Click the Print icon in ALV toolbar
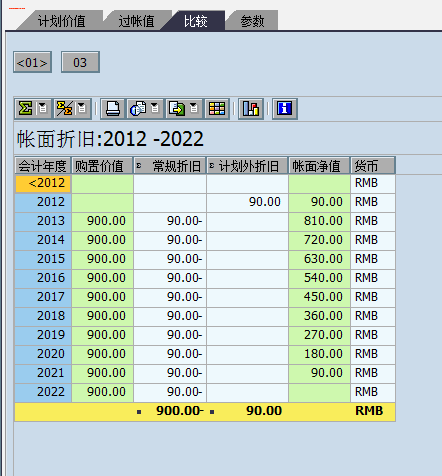 (x=113, y=109)
